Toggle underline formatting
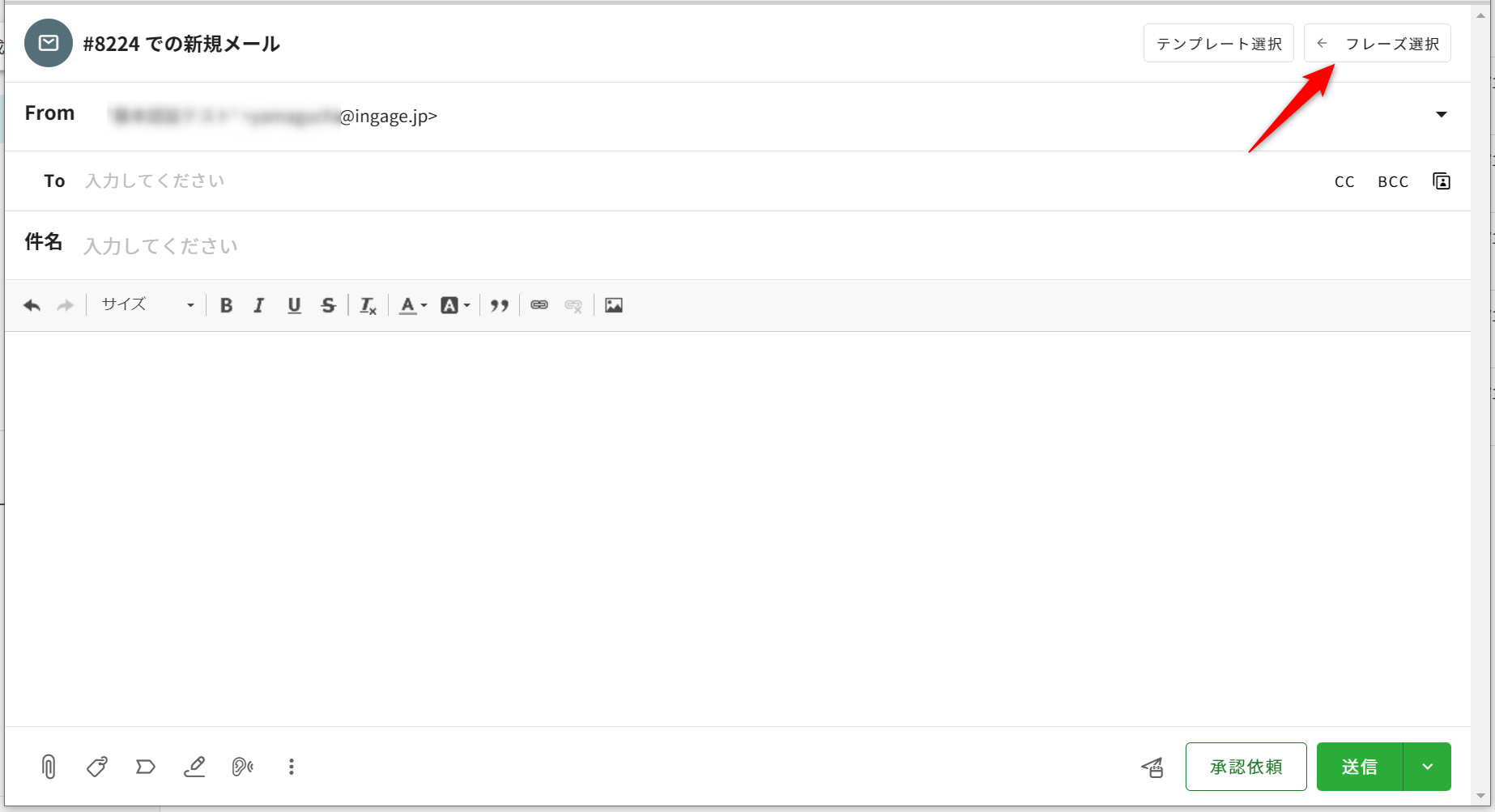Screen dimensions: 1495x812 tap(294, 305)
